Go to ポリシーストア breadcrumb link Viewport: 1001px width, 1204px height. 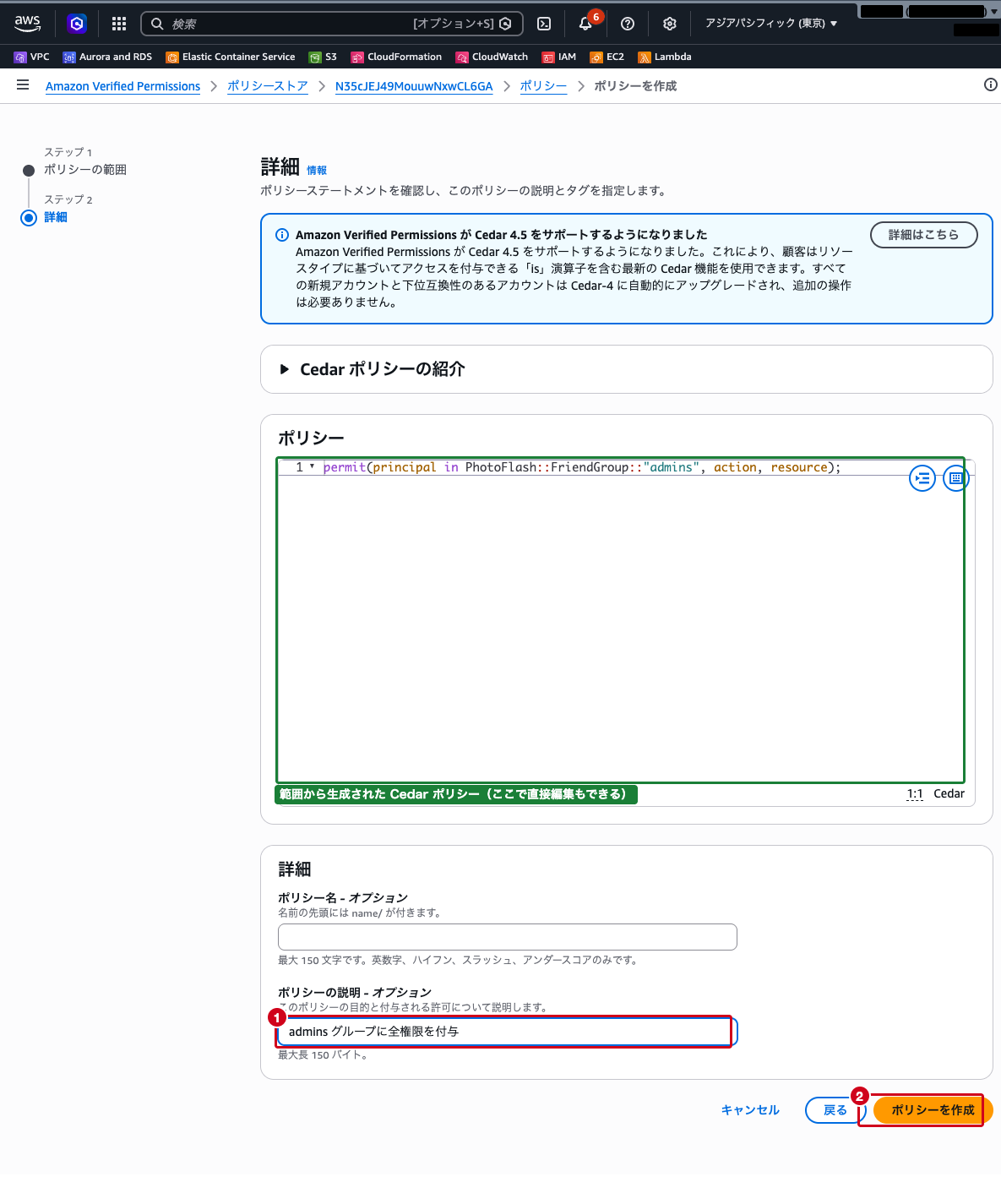pos(268,86)
